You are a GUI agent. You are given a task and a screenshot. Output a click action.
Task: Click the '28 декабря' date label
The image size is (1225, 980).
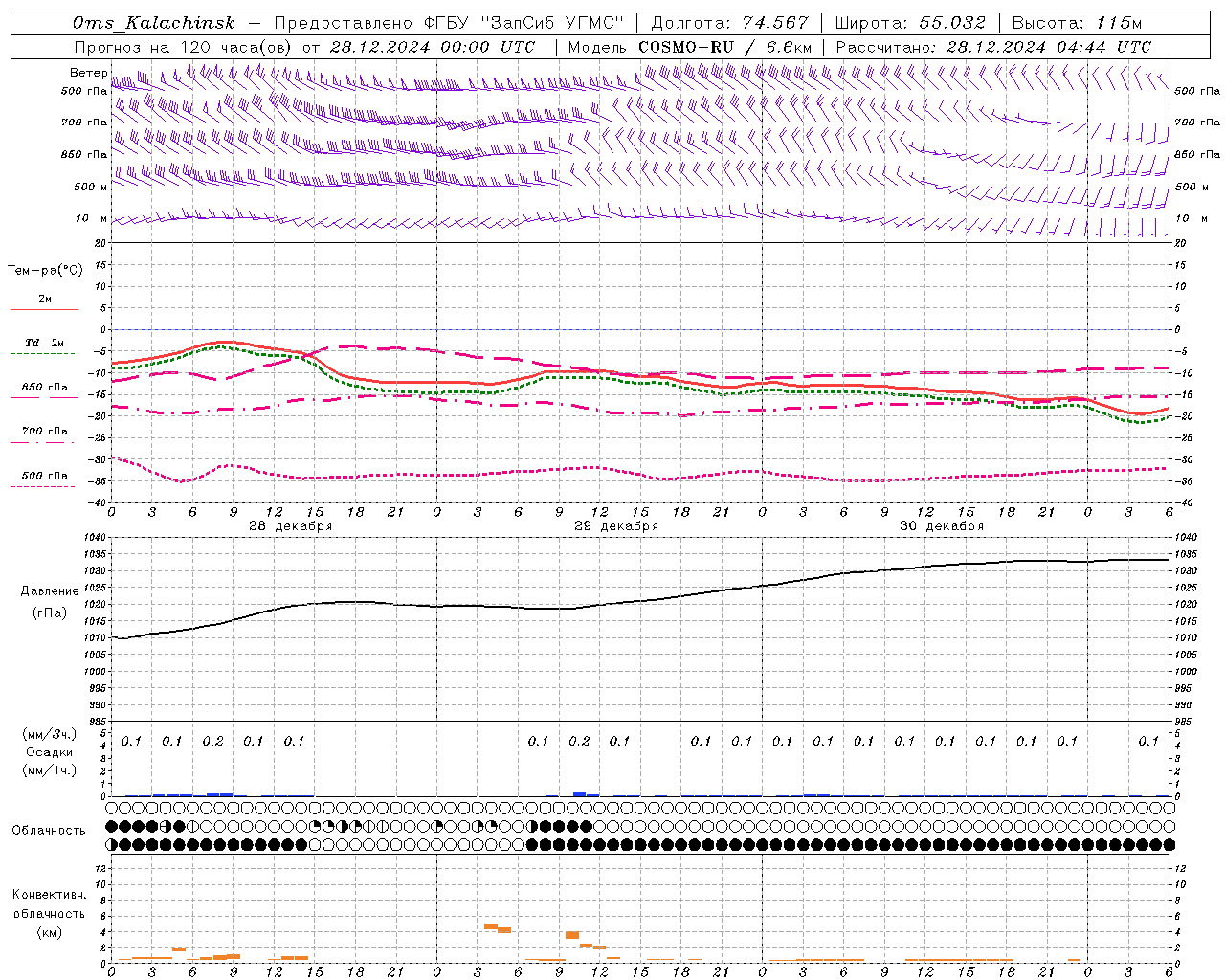[291, 526]
